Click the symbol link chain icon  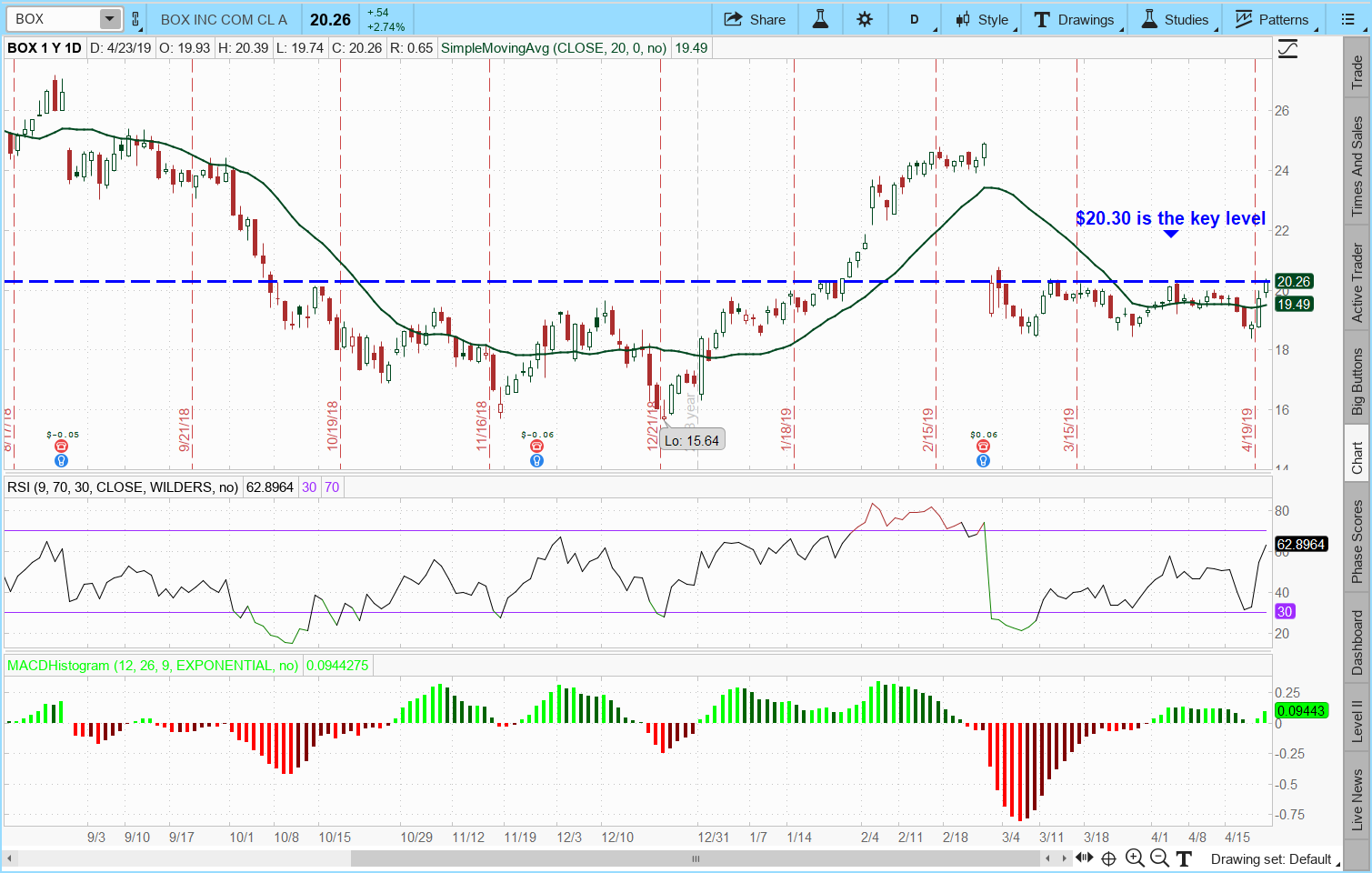pyautogui.click(x=135, y=19)
